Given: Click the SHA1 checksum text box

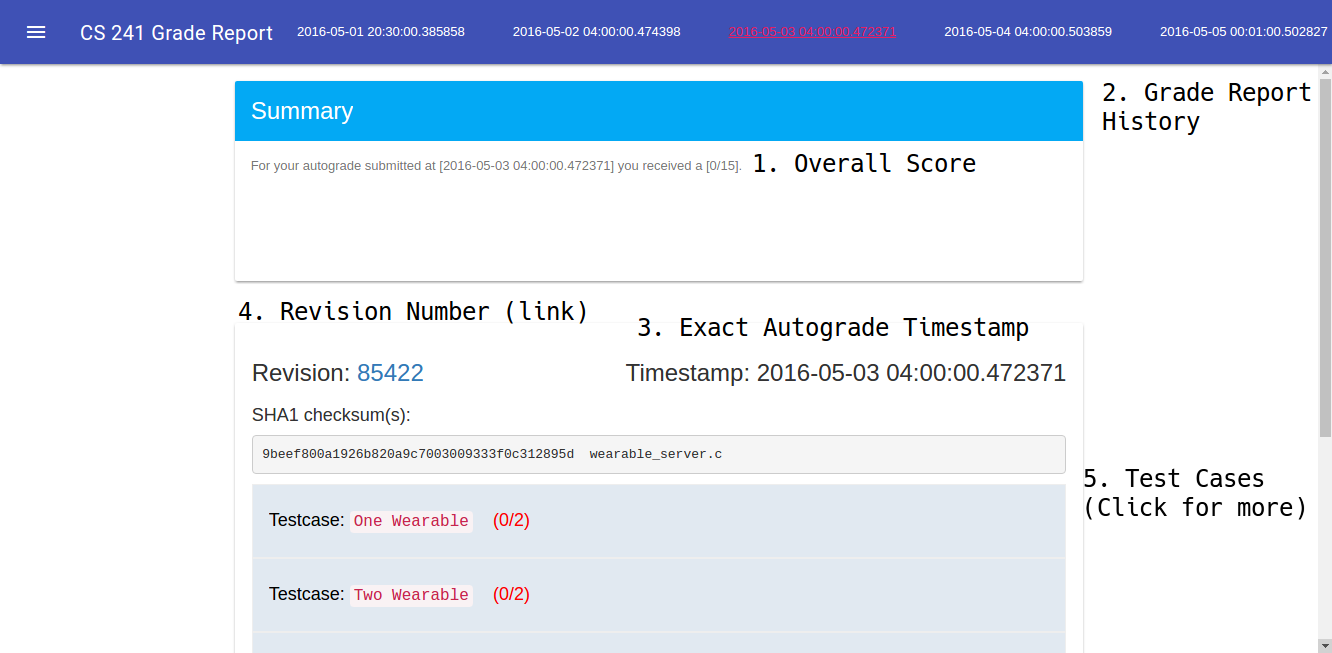Looking at the screenshot, I should (658, 454).
